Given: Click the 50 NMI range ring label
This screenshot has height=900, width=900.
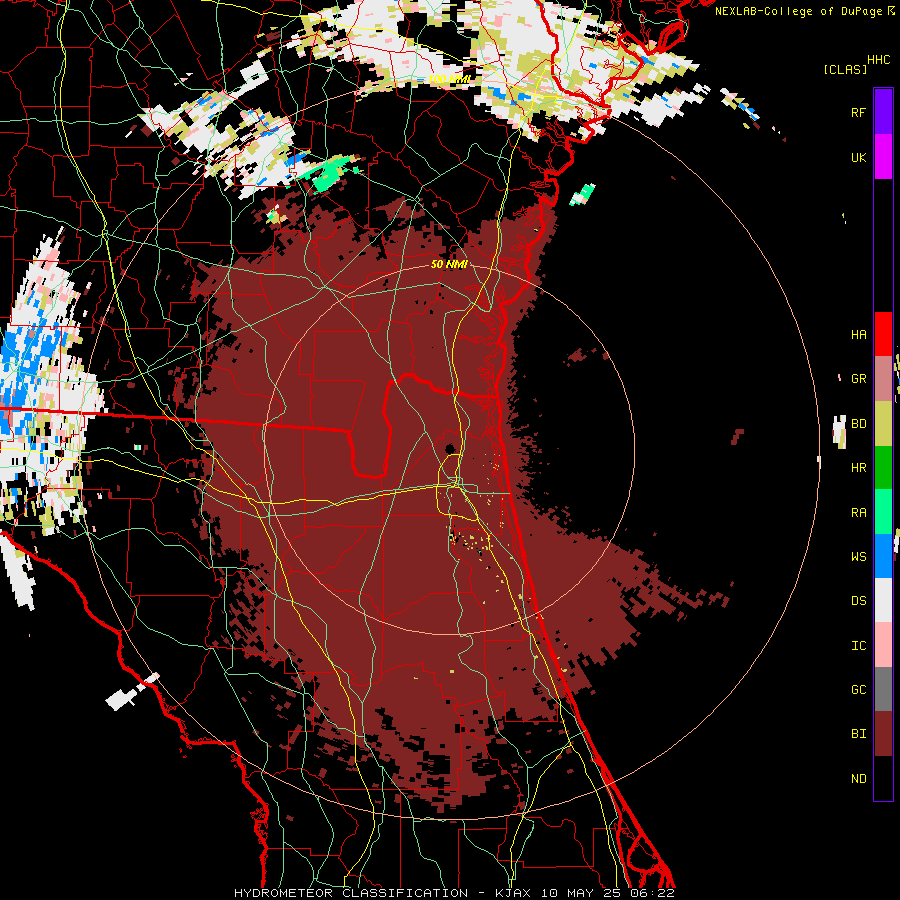Looking at the screenshot, I should coord(449,265).
